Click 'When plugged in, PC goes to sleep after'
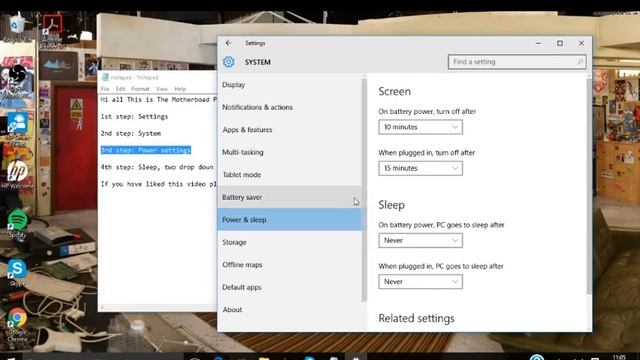 [441, 266]
